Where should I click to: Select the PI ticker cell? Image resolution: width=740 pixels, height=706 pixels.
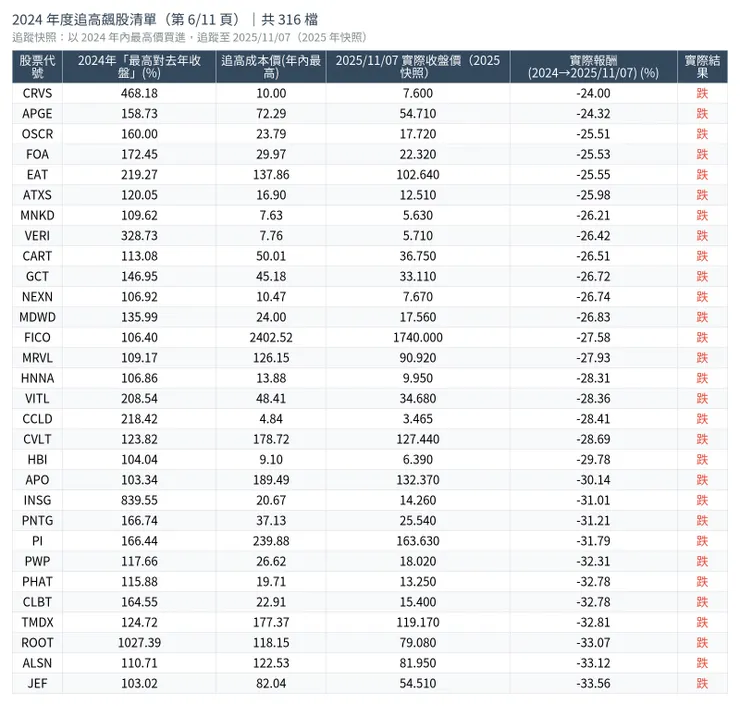pos(37,541)
